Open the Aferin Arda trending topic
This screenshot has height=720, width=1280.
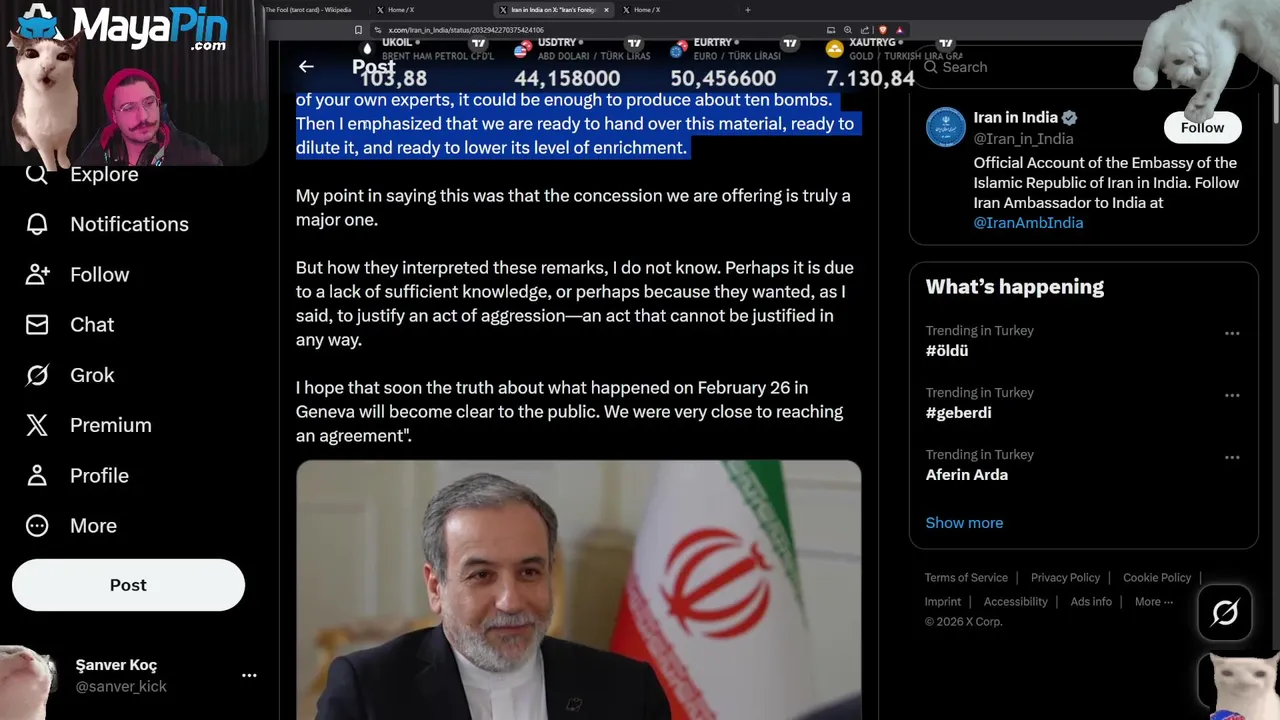pyautogui.click(x=966, y=475)
